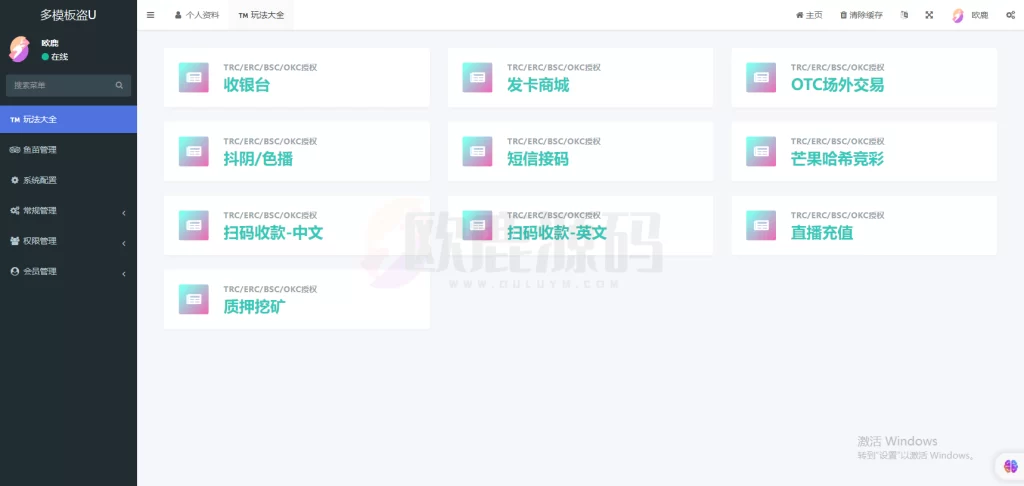Click the OTC场外交易 card icon
Screen dimensions: 1024x486
761,77
